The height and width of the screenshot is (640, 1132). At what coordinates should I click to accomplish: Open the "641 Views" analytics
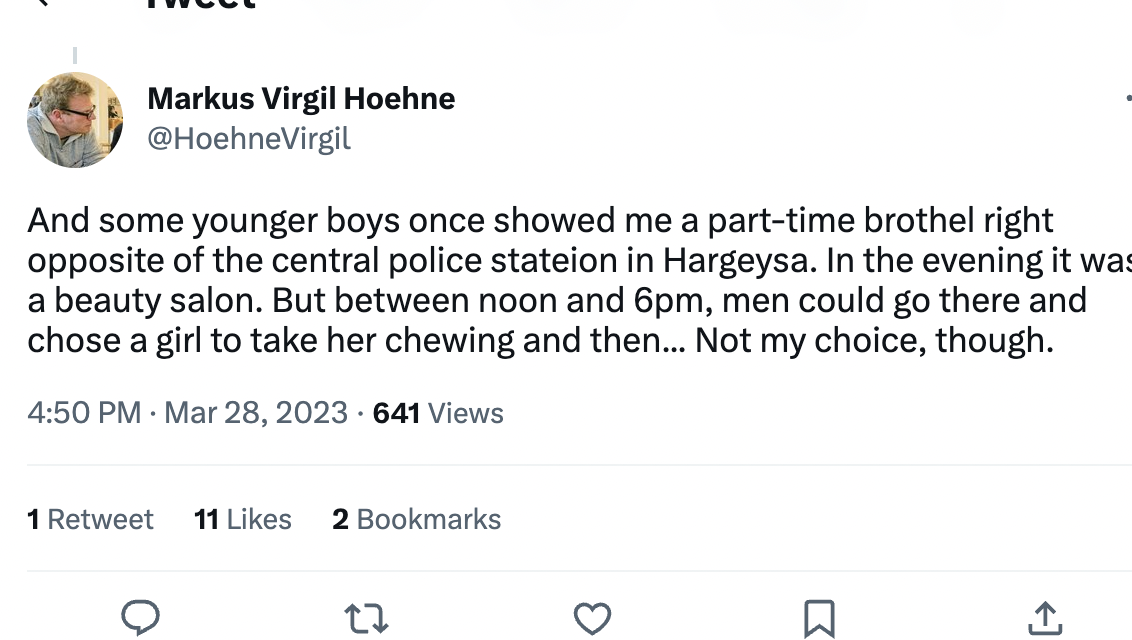coord(438,413)
